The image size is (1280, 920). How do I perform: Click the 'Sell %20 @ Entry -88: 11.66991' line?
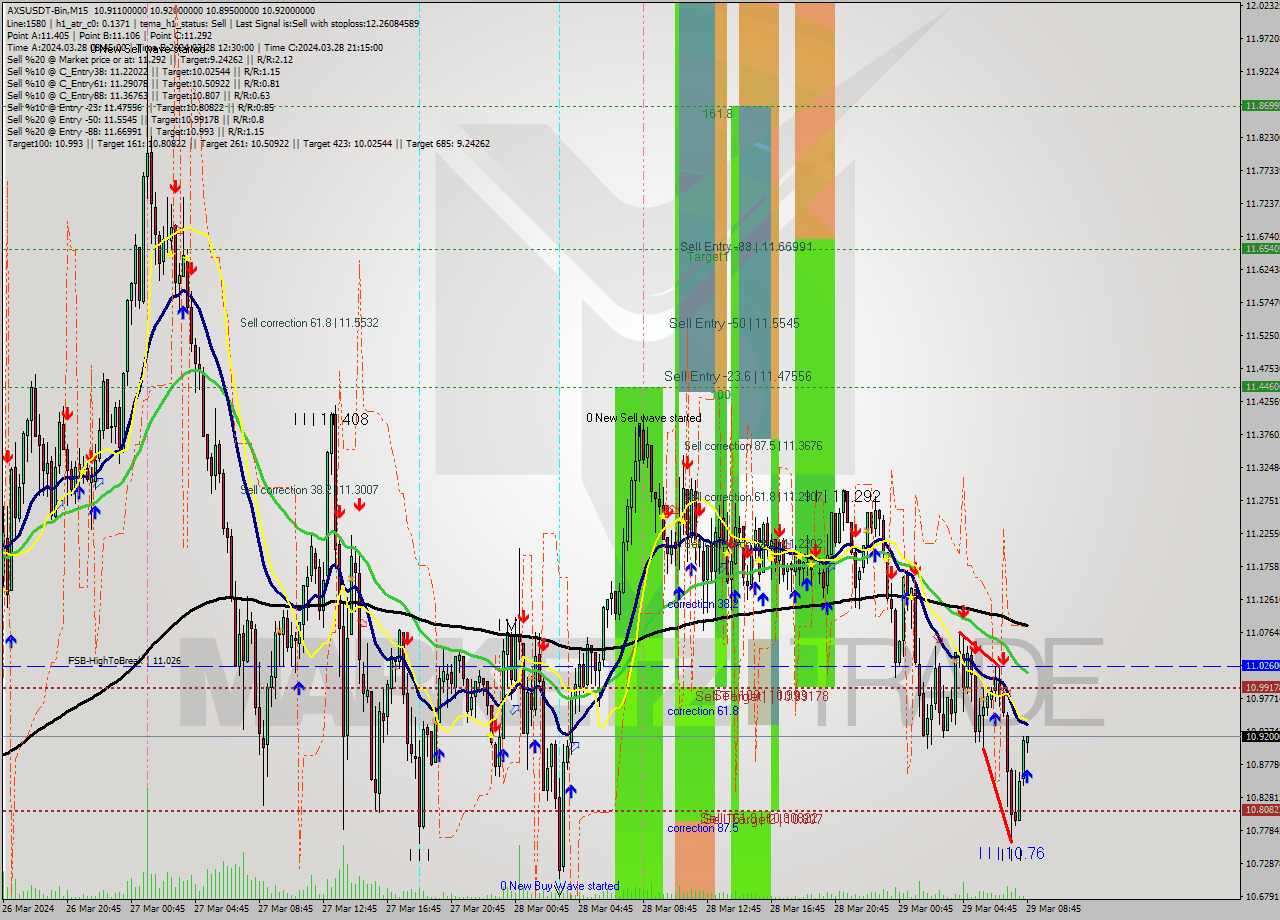[135, 131]
